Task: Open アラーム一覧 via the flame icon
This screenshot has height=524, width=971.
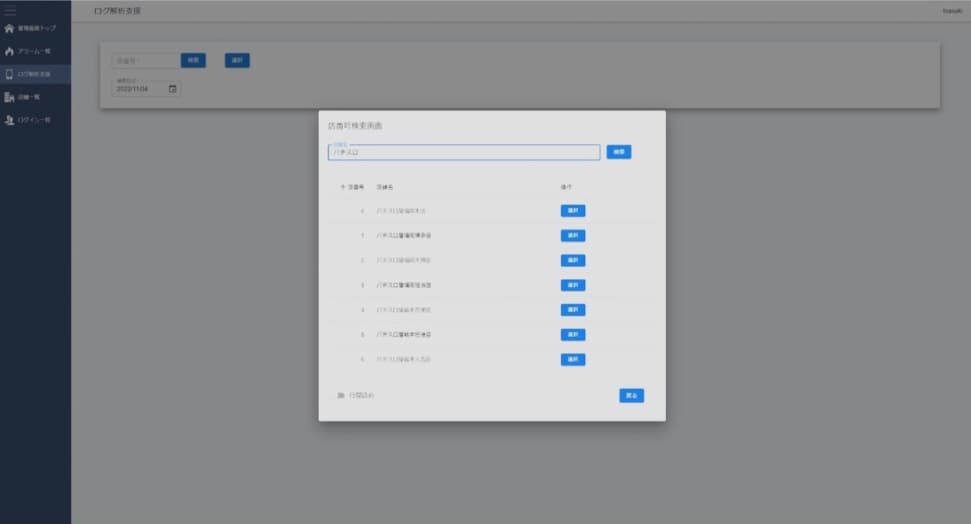Action: pos(10,51)
